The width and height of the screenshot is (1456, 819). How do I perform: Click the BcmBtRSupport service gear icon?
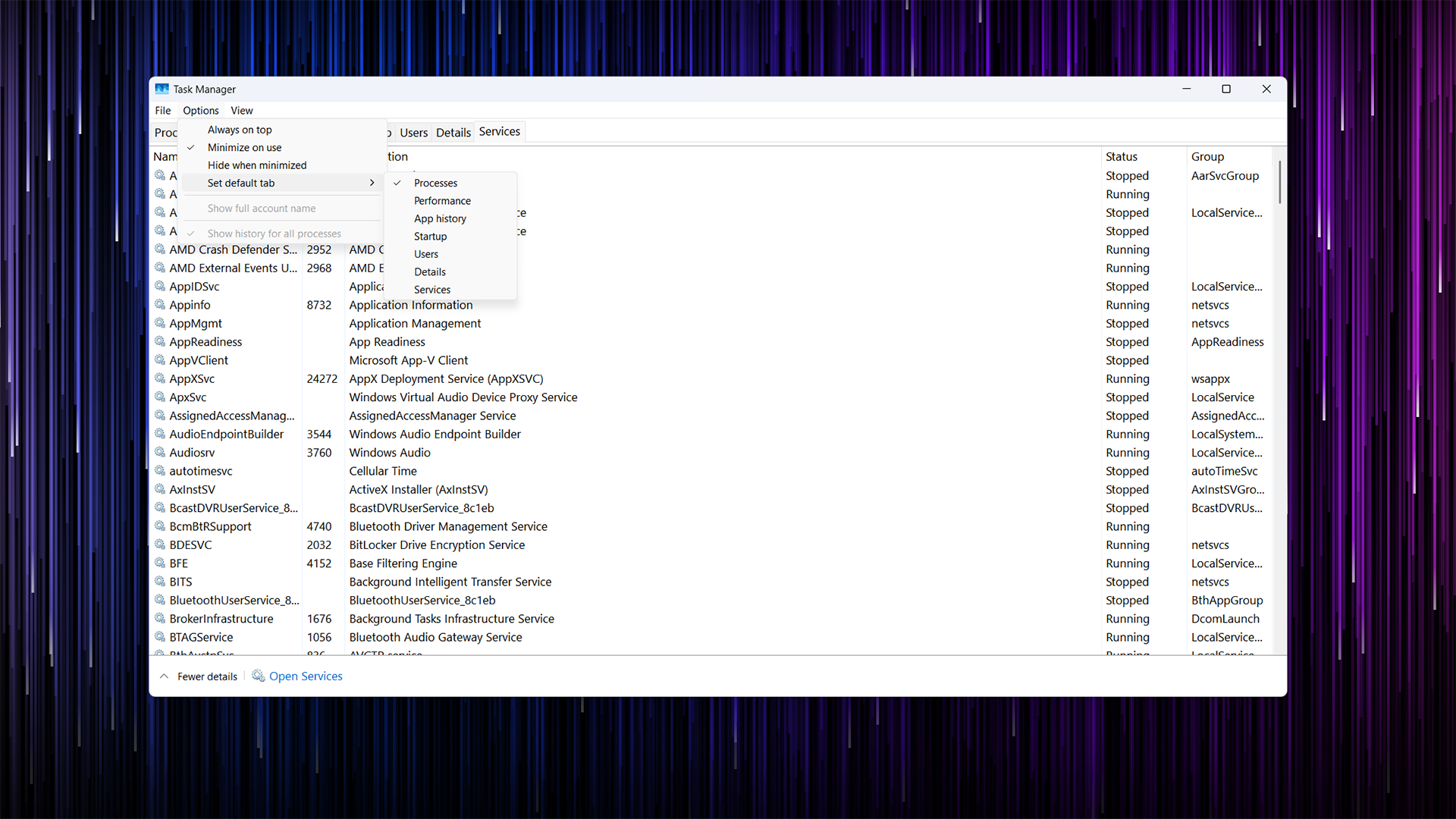coord(160,526)
